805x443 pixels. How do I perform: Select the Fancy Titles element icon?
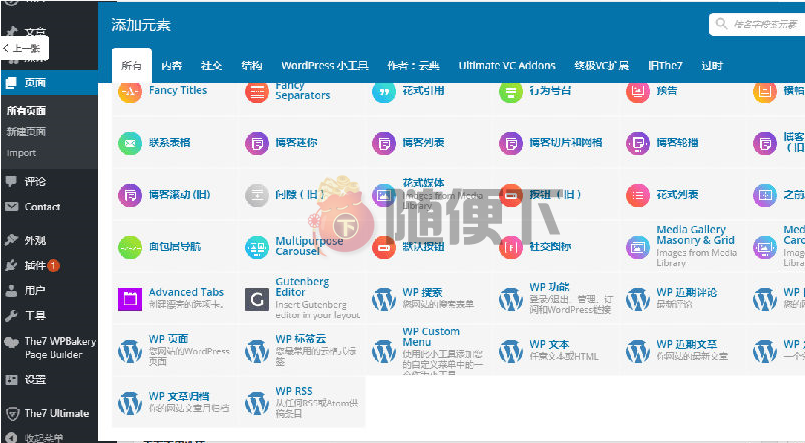[x=130, y=91]
